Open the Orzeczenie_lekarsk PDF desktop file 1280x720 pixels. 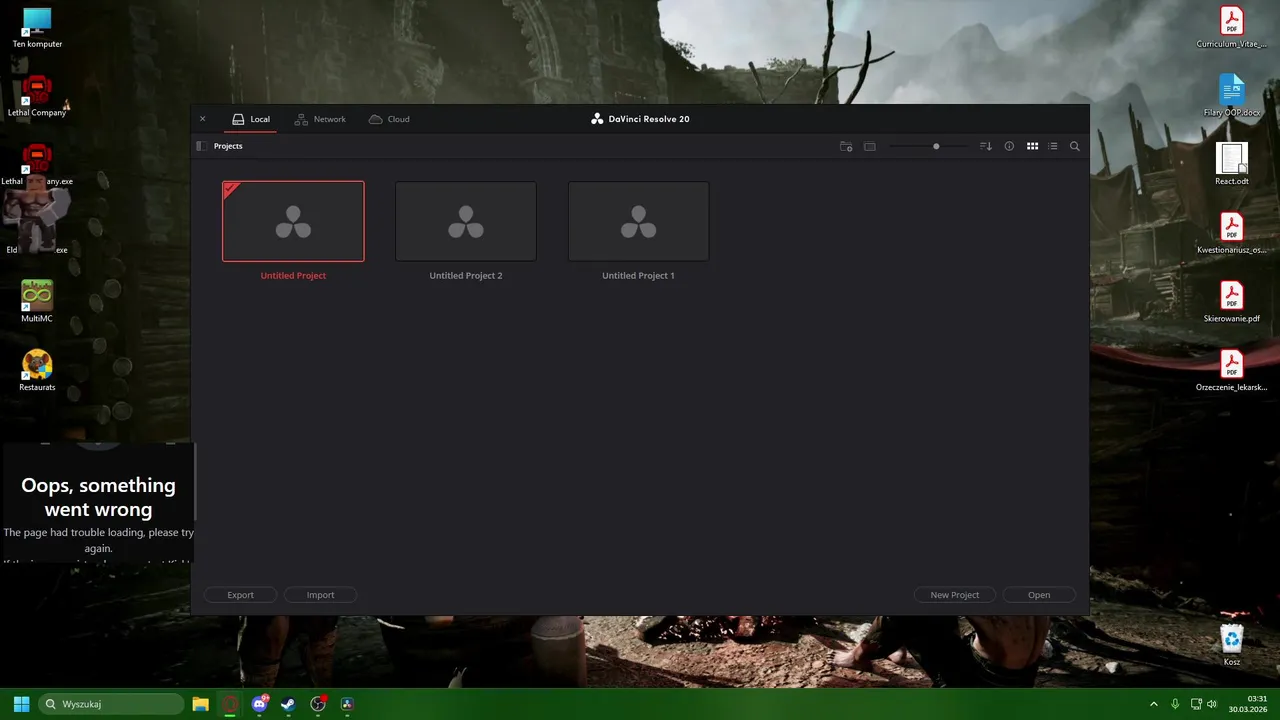[1231, 371]
